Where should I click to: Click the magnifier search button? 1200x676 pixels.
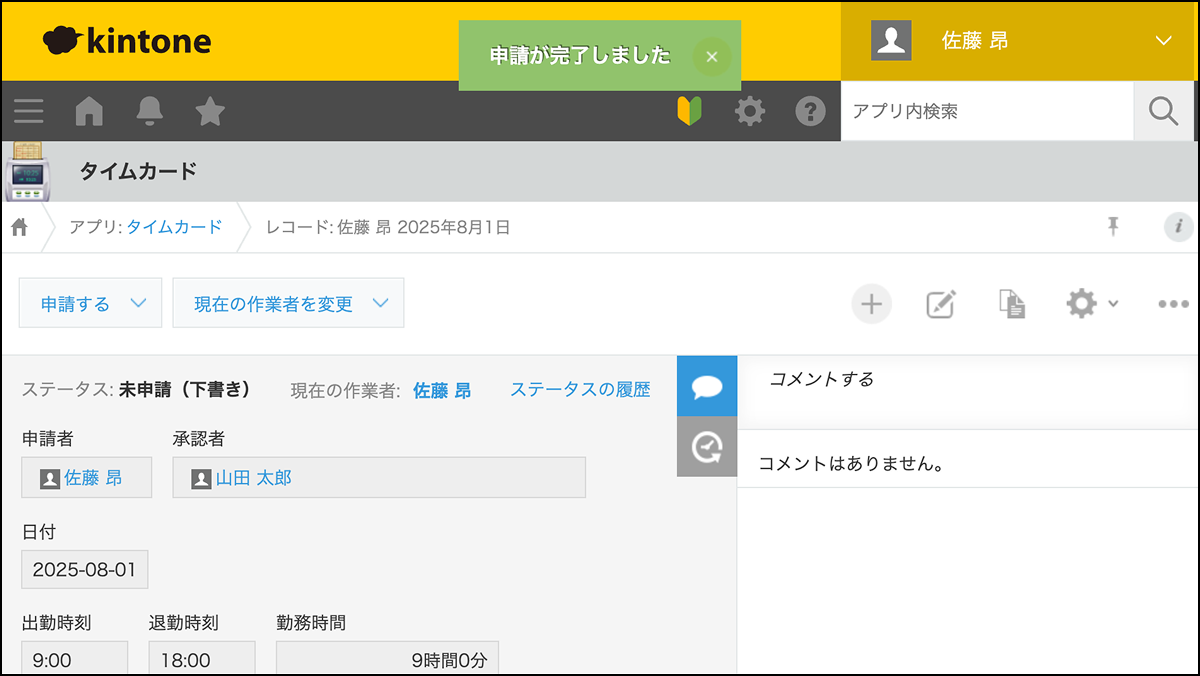coord(1163,111)
